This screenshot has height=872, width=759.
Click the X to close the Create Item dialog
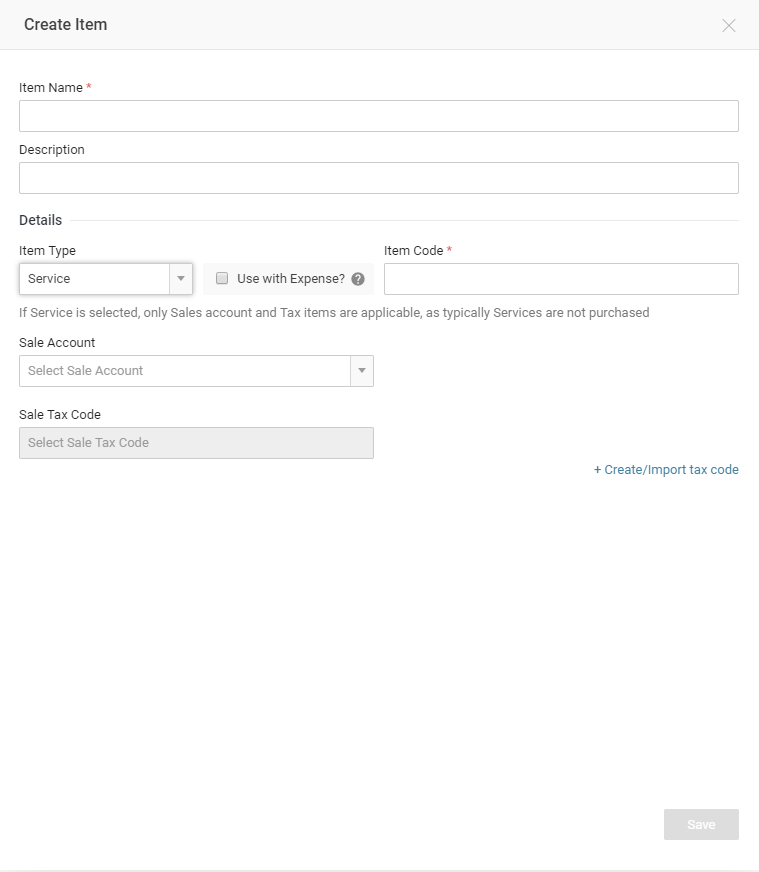tap(729, 25)
